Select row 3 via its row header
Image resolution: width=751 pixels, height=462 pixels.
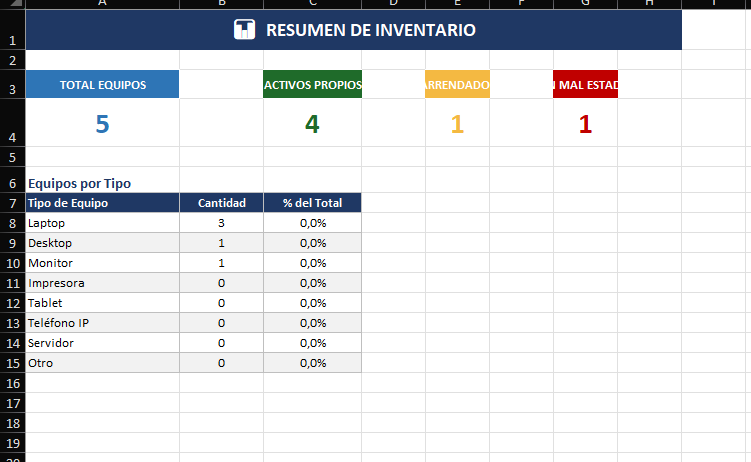click(12, 84)
